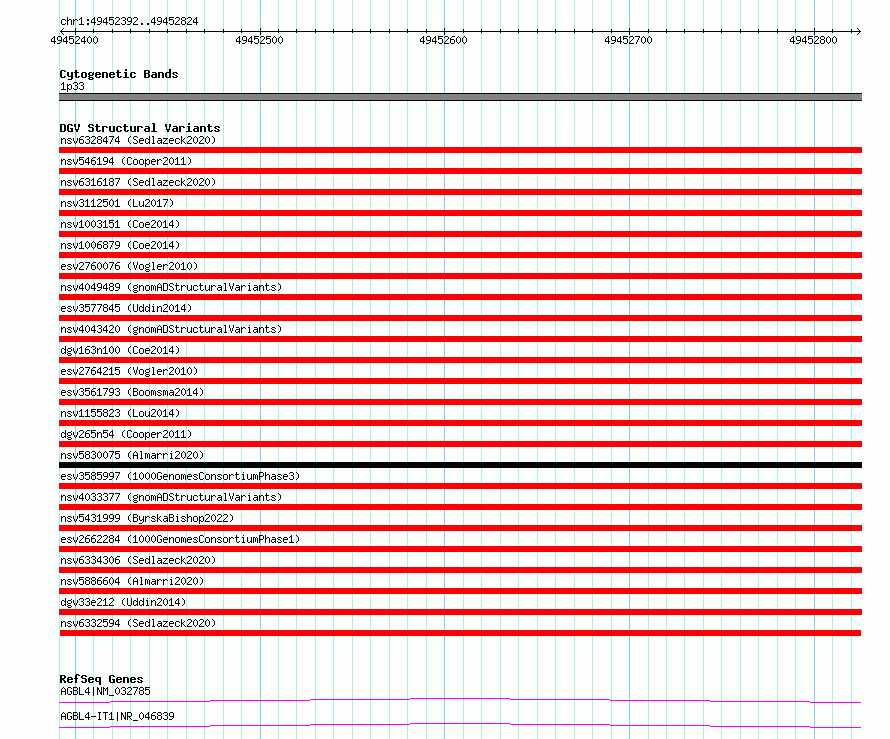Open variant esv2662284 (1000GenomesConsortiumPhase1)

click(180, 539)
